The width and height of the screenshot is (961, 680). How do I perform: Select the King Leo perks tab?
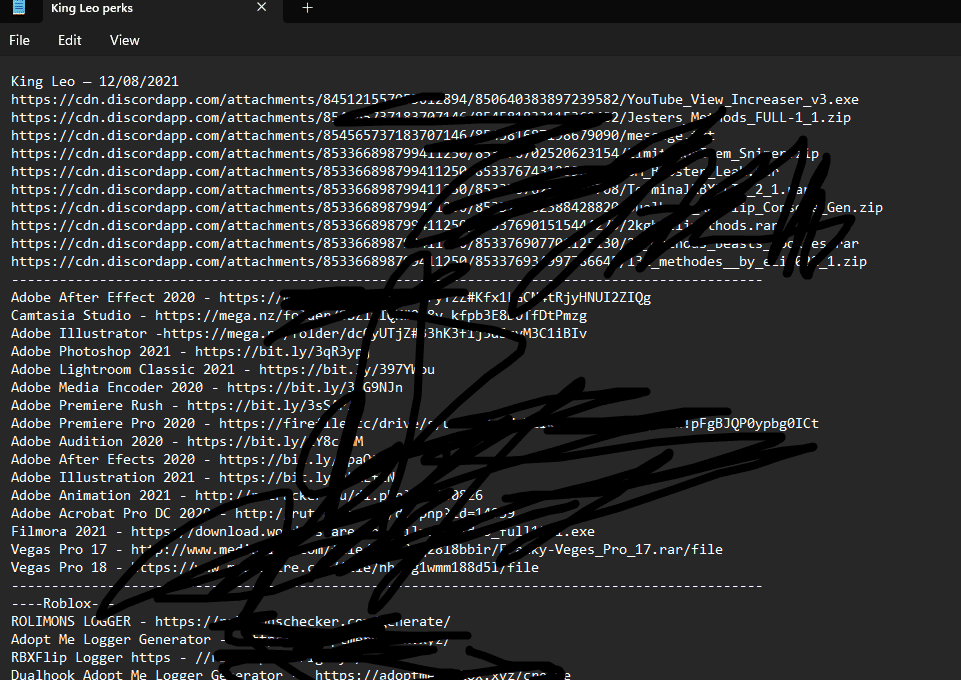pyautogui.click(x=163, y=9)
